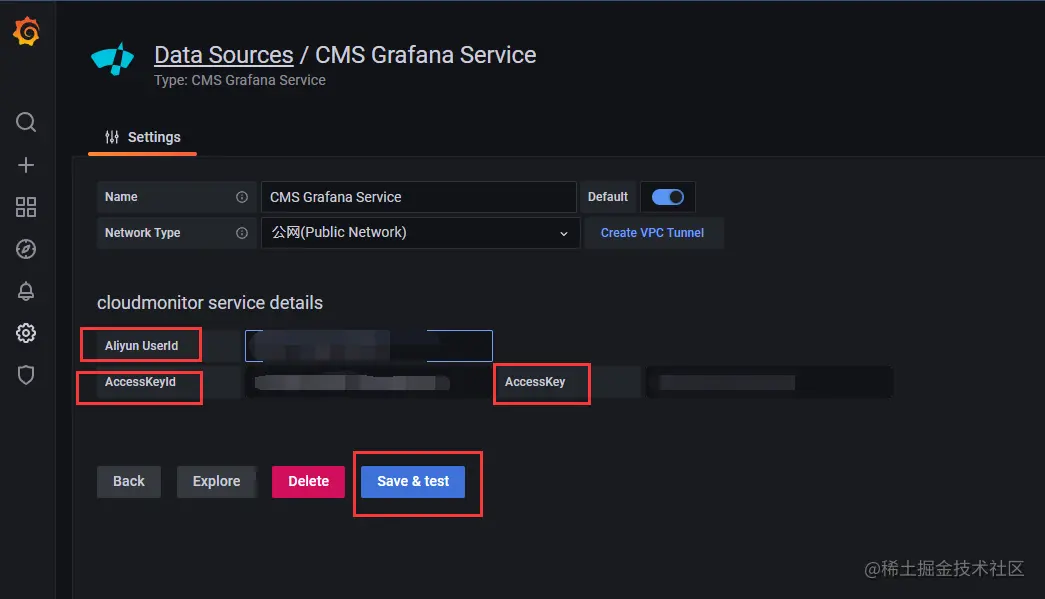The height and width of the screenshot is (599, 1045).
Task: Open the Alerting bell icon
Action: (x=26, y=291)
